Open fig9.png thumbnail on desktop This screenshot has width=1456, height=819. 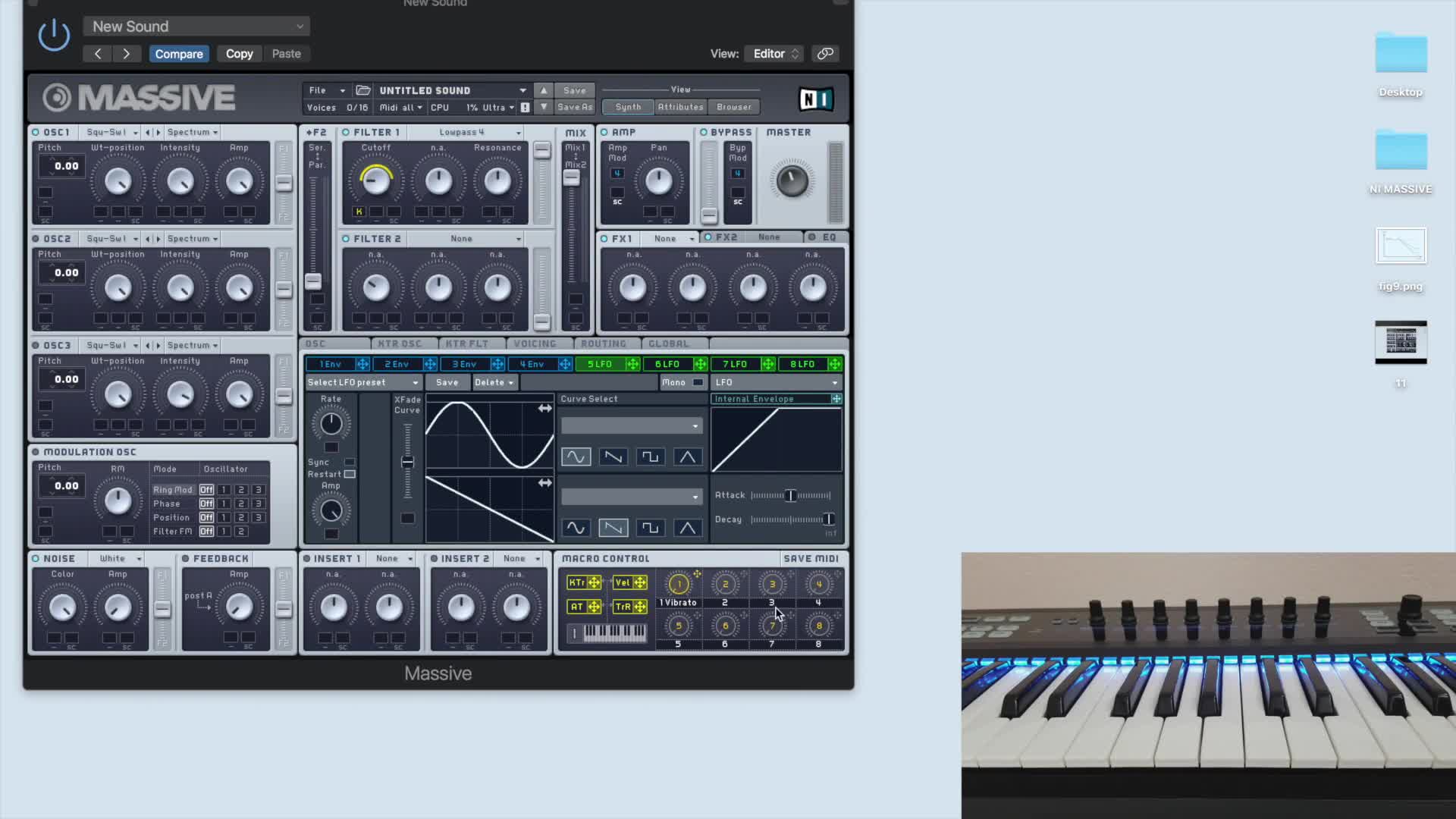[x=1400, y=246]
